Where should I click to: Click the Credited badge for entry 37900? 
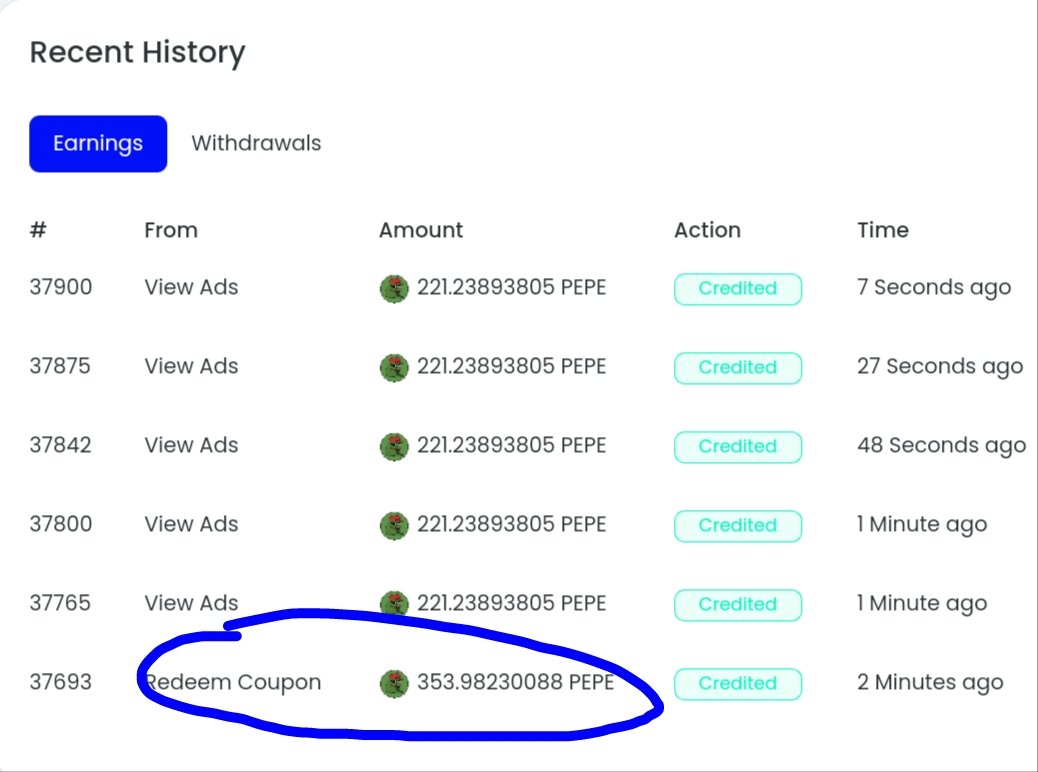(737, 289)
